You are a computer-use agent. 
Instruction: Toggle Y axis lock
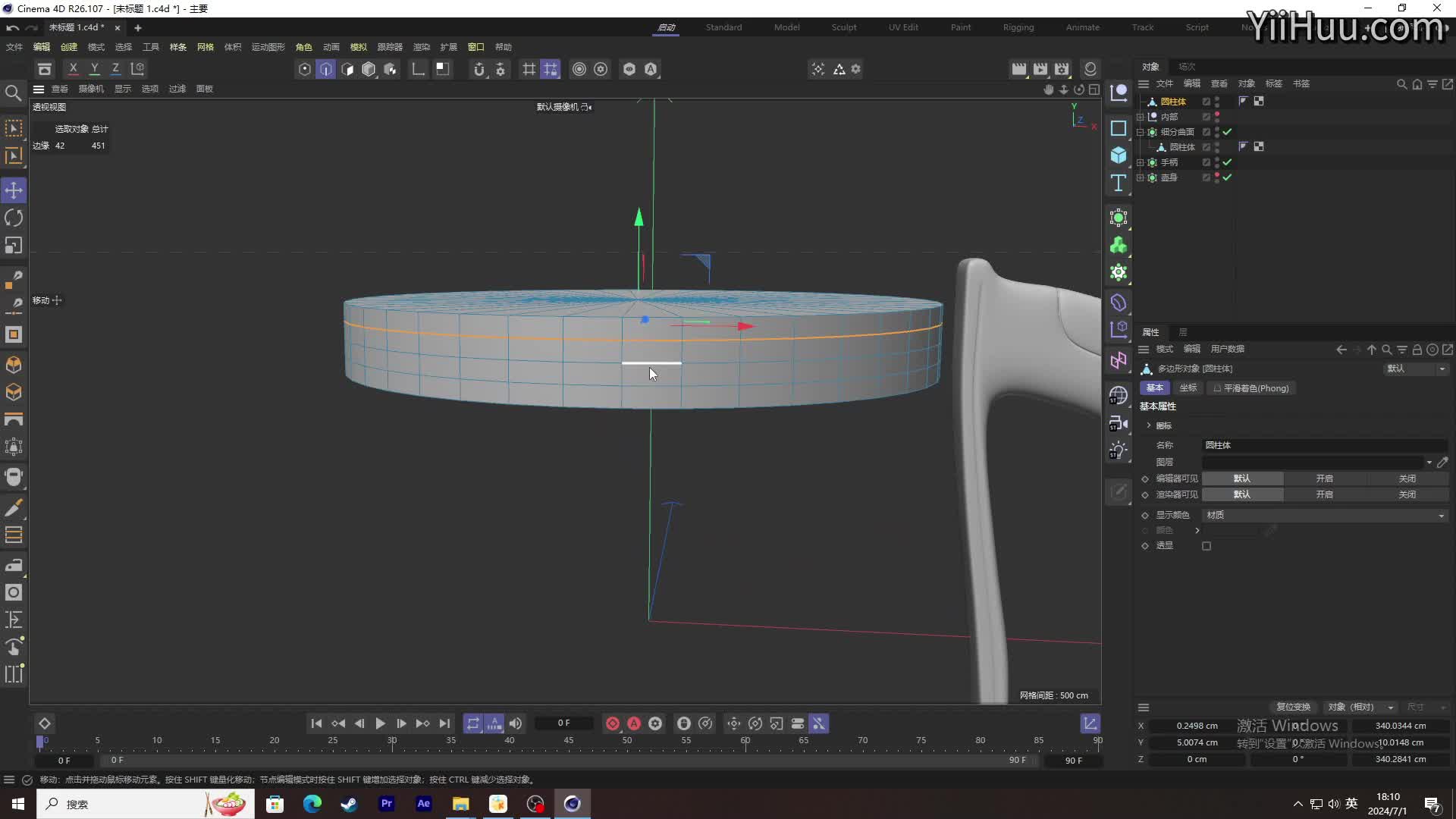point(94,68)
